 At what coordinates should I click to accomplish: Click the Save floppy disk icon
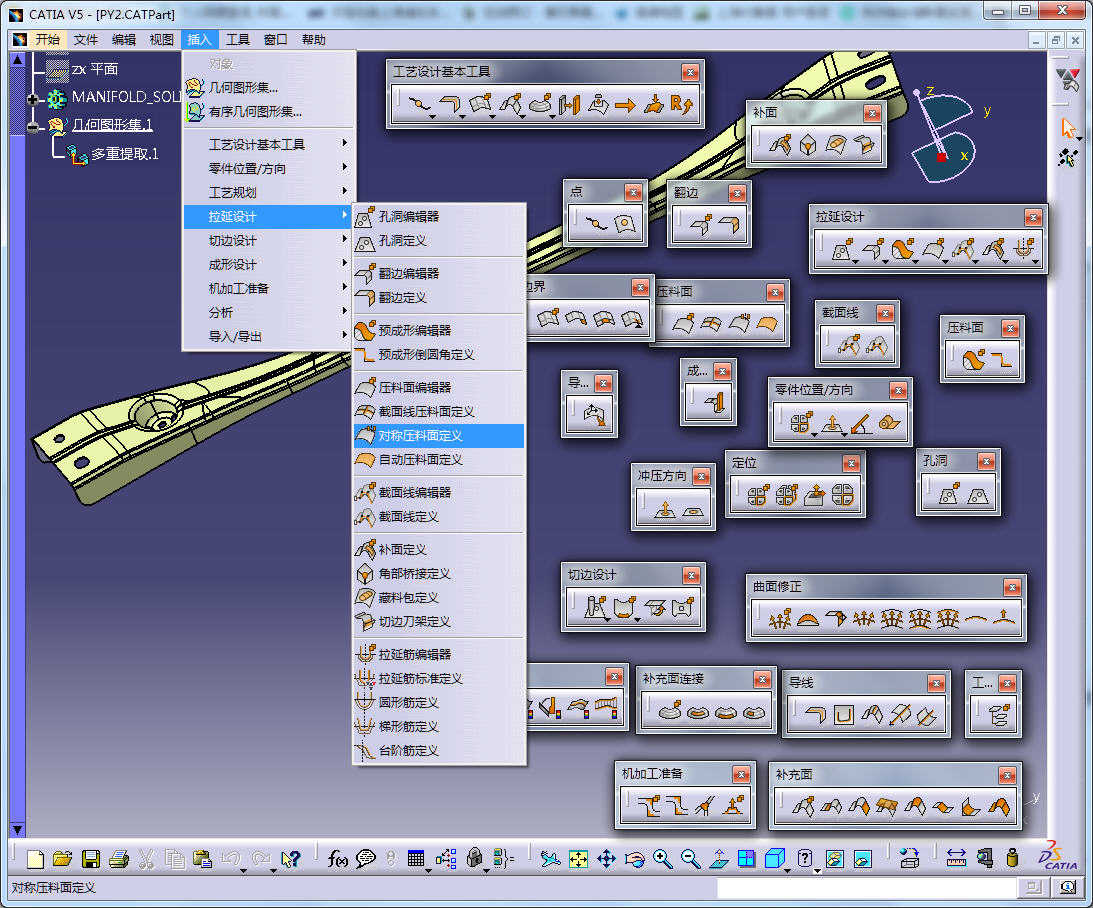click(91, 859)
